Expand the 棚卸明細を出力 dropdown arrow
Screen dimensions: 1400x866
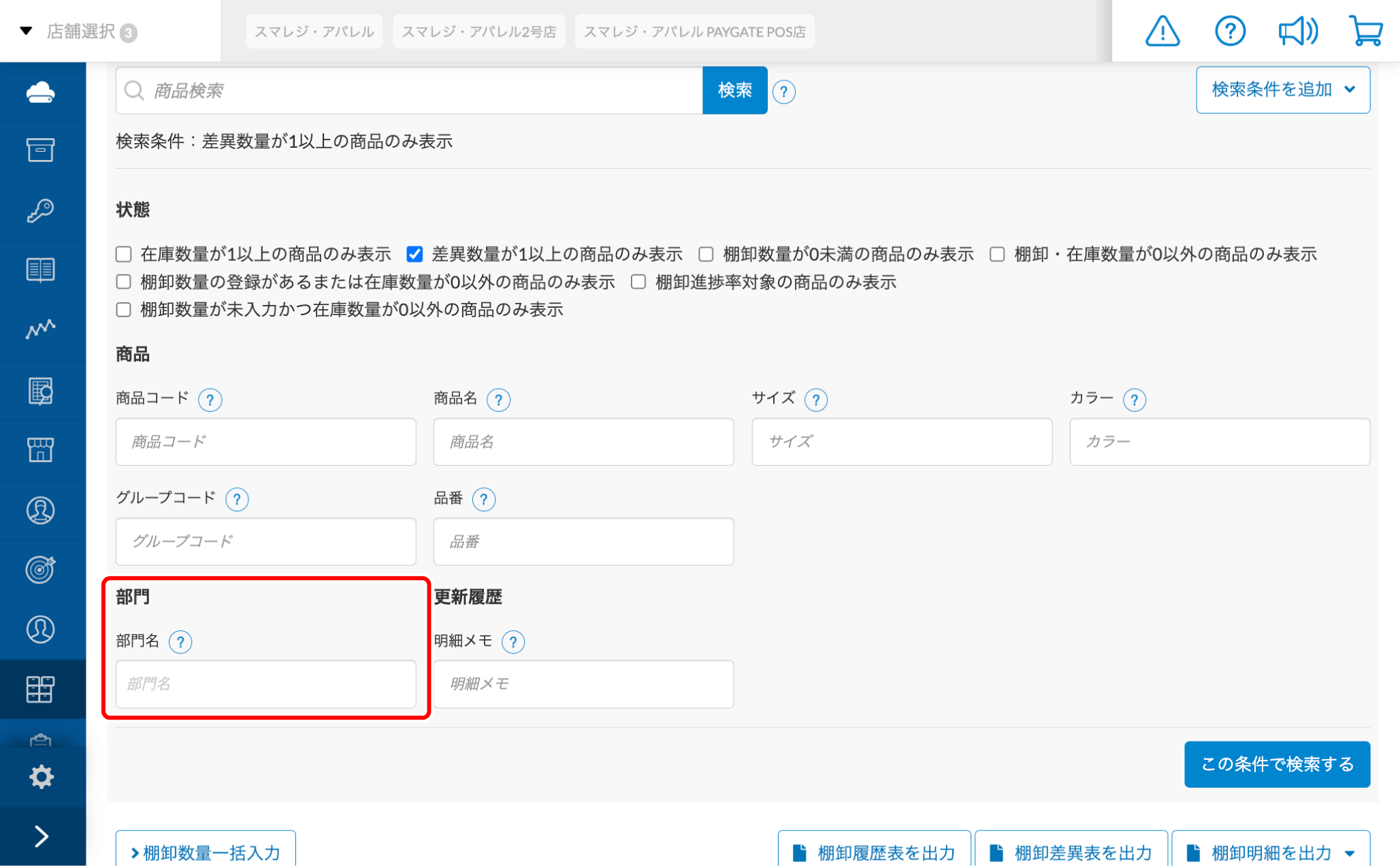[x=1350, y=852]
